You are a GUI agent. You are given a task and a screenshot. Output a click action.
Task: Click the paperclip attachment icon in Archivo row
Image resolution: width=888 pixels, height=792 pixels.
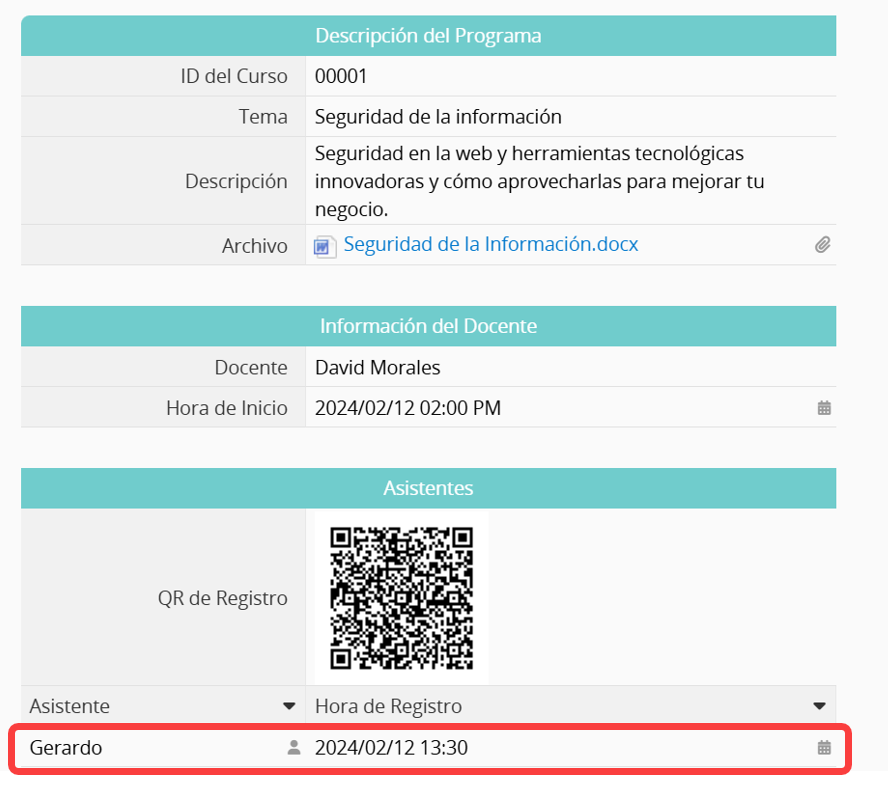pos(822,245)
